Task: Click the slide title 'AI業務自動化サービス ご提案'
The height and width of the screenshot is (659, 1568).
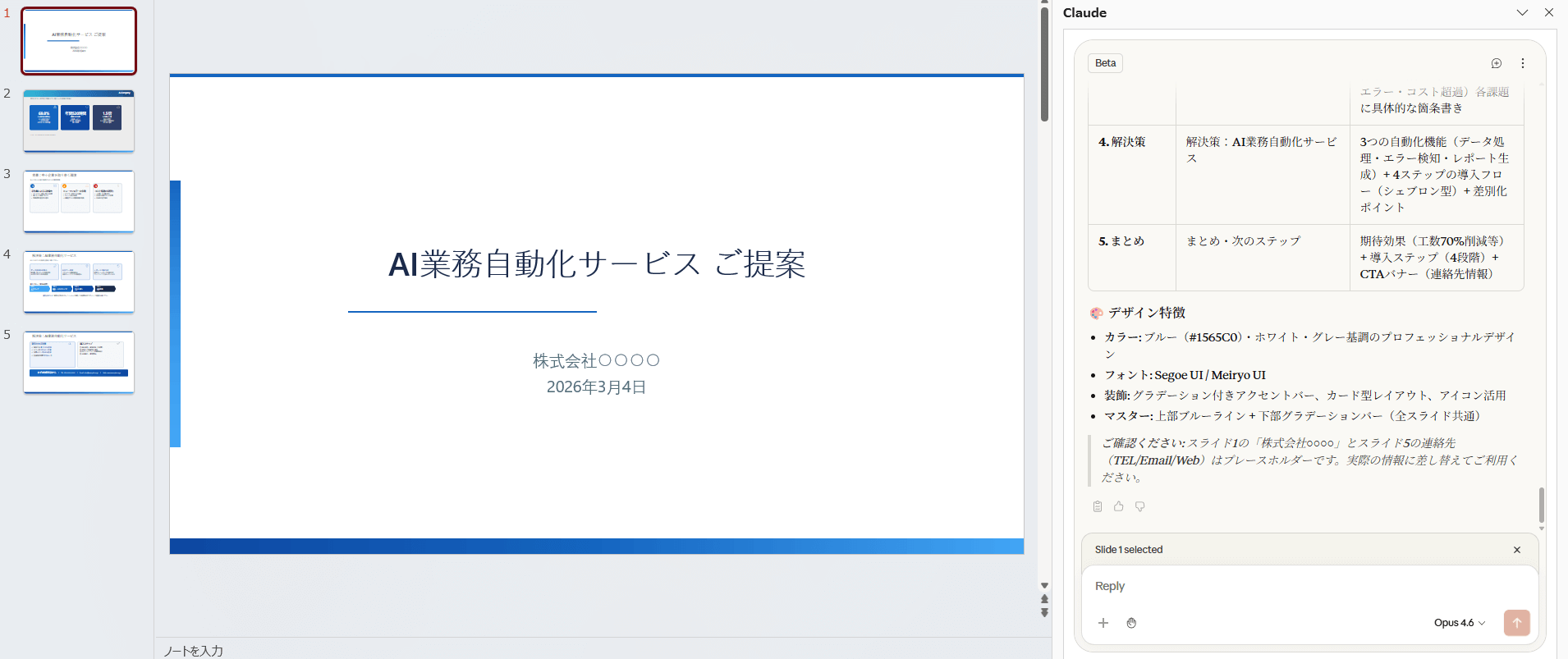Action: click(597, 264)
